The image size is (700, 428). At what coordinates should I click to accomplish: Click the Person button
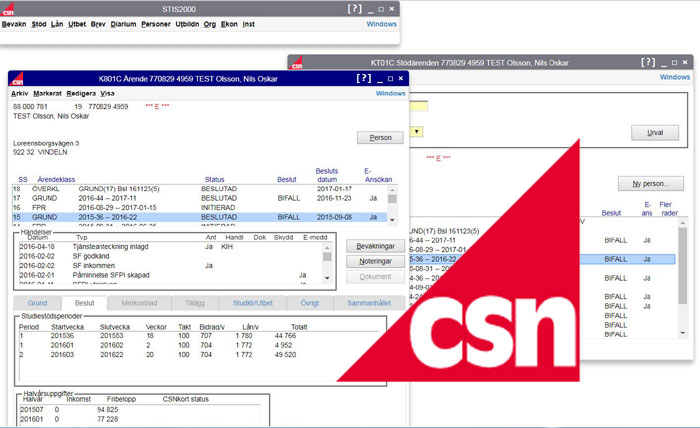tap(380, 137)
